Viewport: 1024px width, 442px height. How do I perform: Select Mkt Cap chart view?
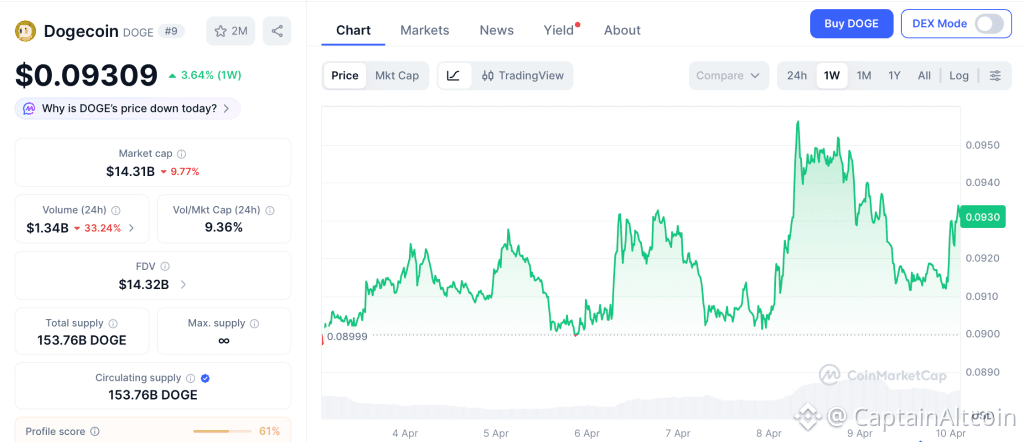tap(397, 75)
